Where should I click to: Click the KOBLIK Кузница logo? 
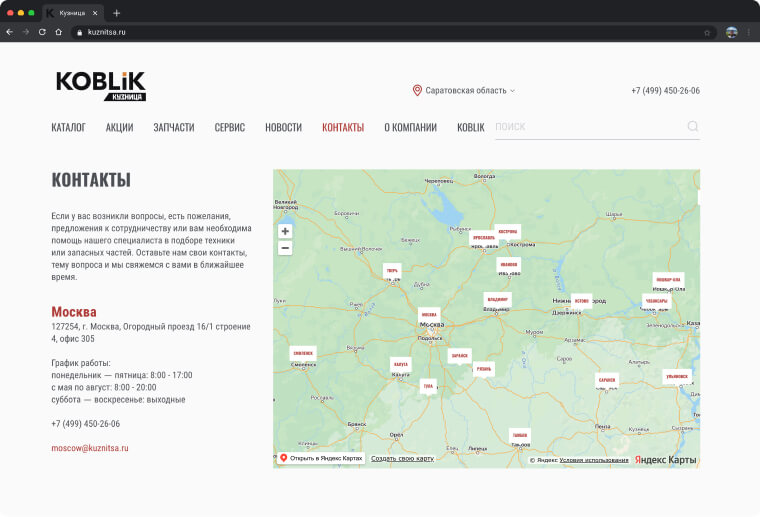pyautogui.click(x=101, y=87)
